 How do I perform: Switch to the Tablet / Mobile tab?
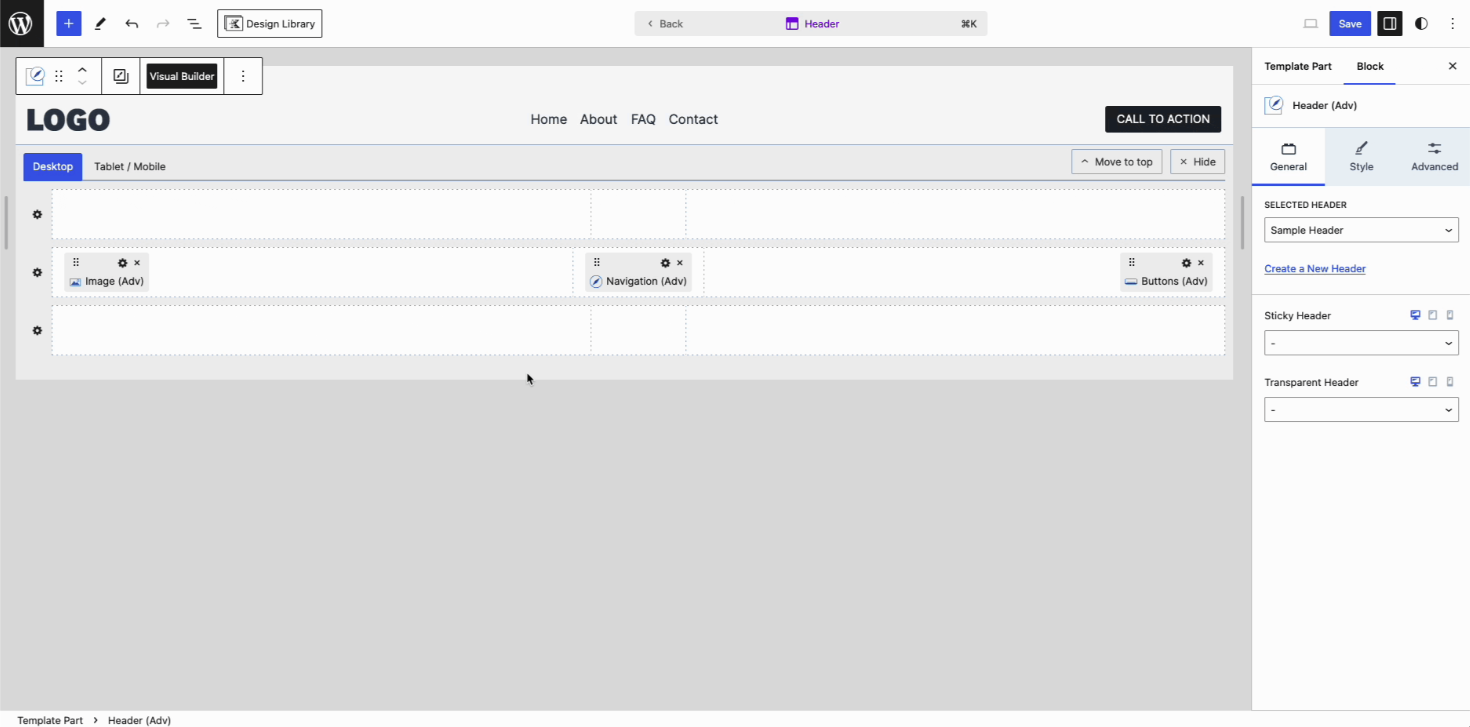coord(130,166)
